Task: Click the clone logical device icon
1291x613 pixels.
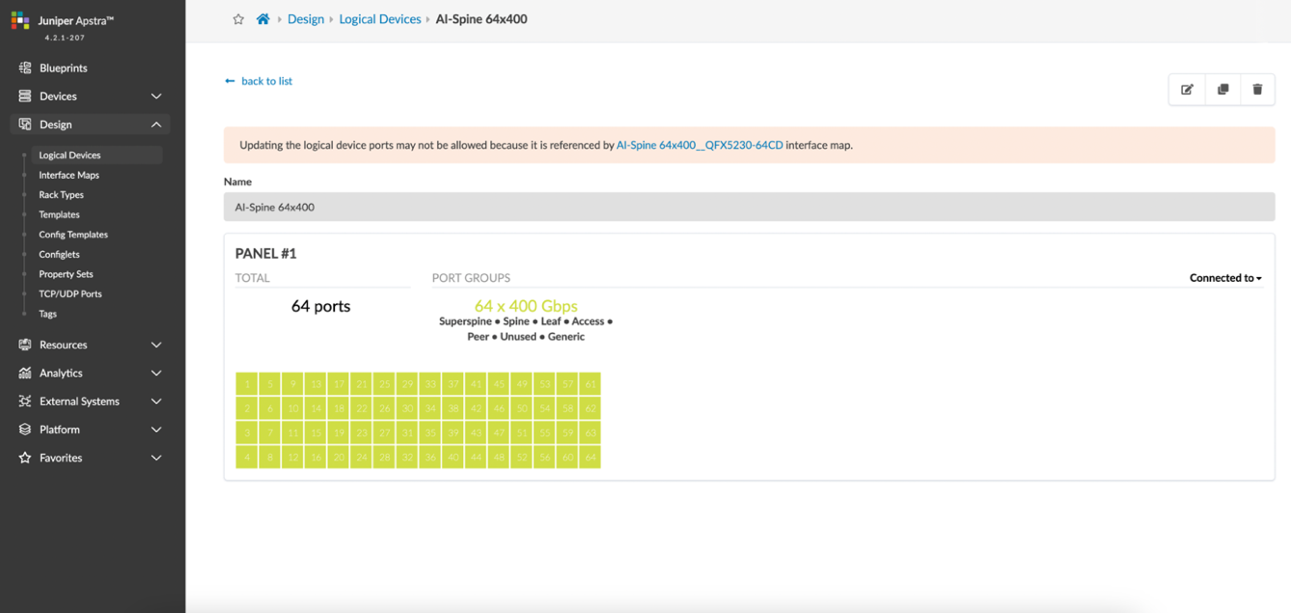Action: (1222, 90)
